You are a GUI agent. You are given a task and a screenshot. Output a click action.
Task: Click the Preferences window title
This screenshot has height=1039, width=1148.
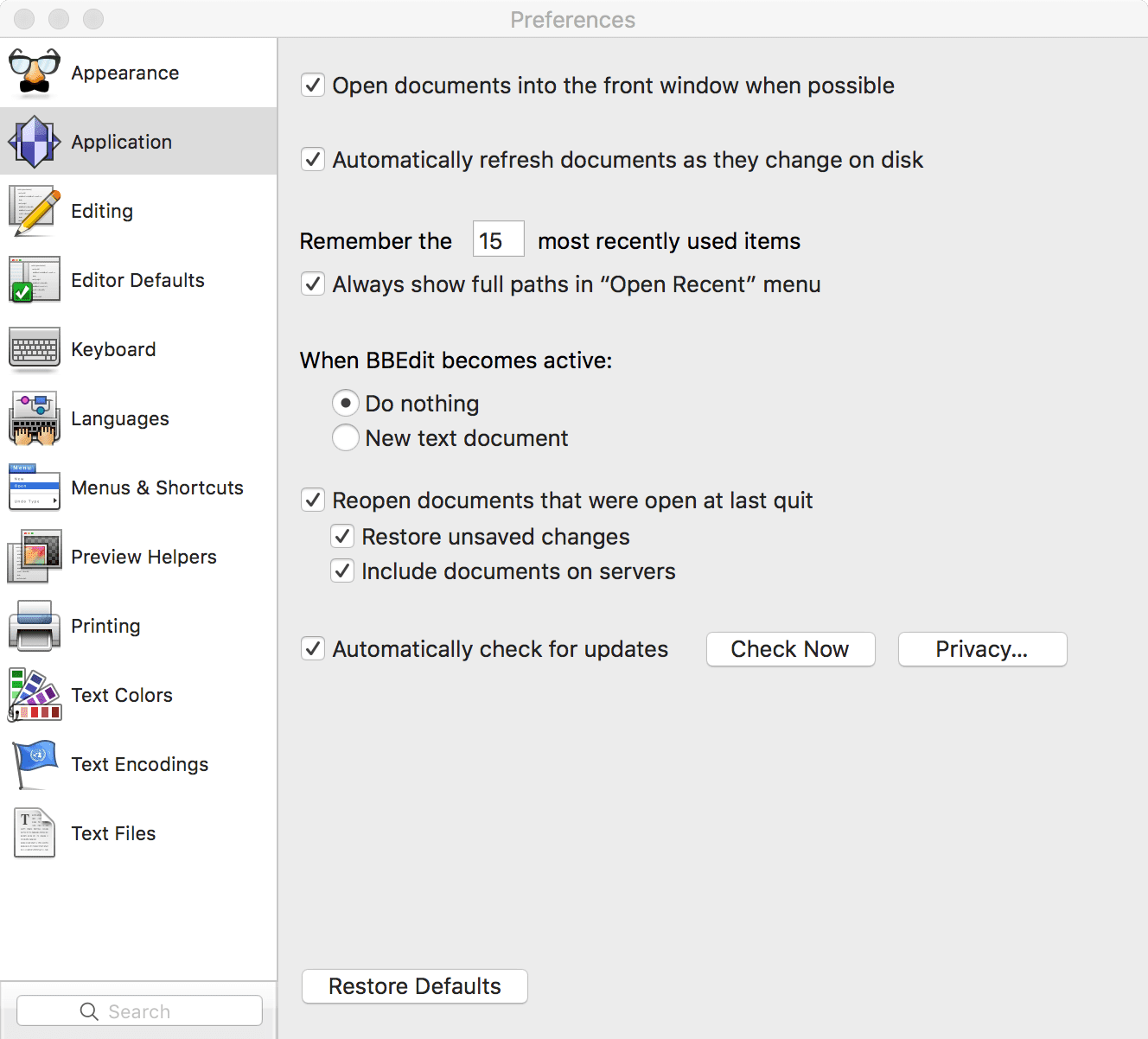click(573, 19)
